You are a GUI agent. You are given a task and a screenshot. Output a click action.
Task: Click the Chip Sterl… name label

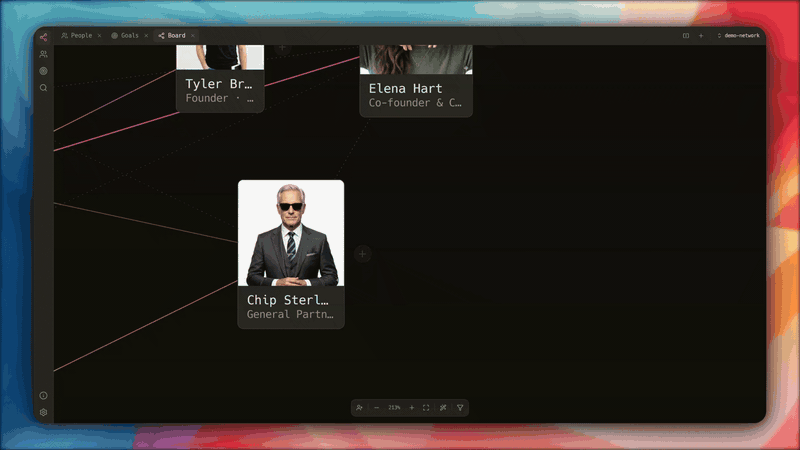[287, 300]
